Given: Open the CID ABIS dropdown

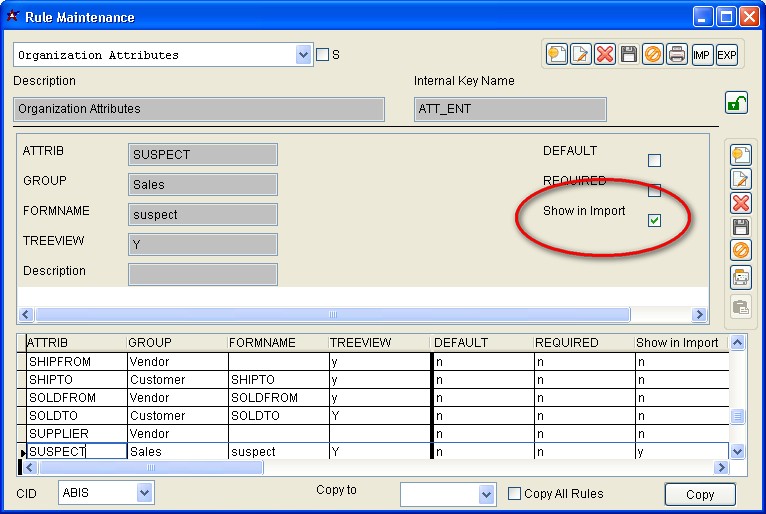Looking at the screenshot, I should (x=144, y=493).
